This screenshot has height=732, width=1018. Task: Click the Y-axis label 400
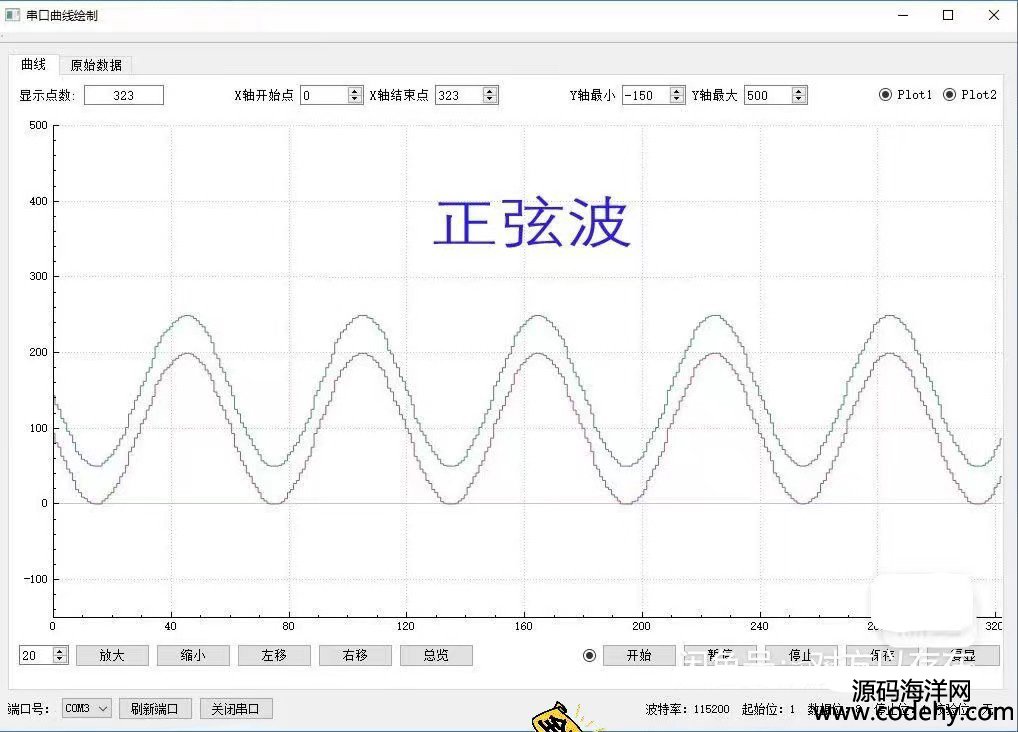pos(38,201)
